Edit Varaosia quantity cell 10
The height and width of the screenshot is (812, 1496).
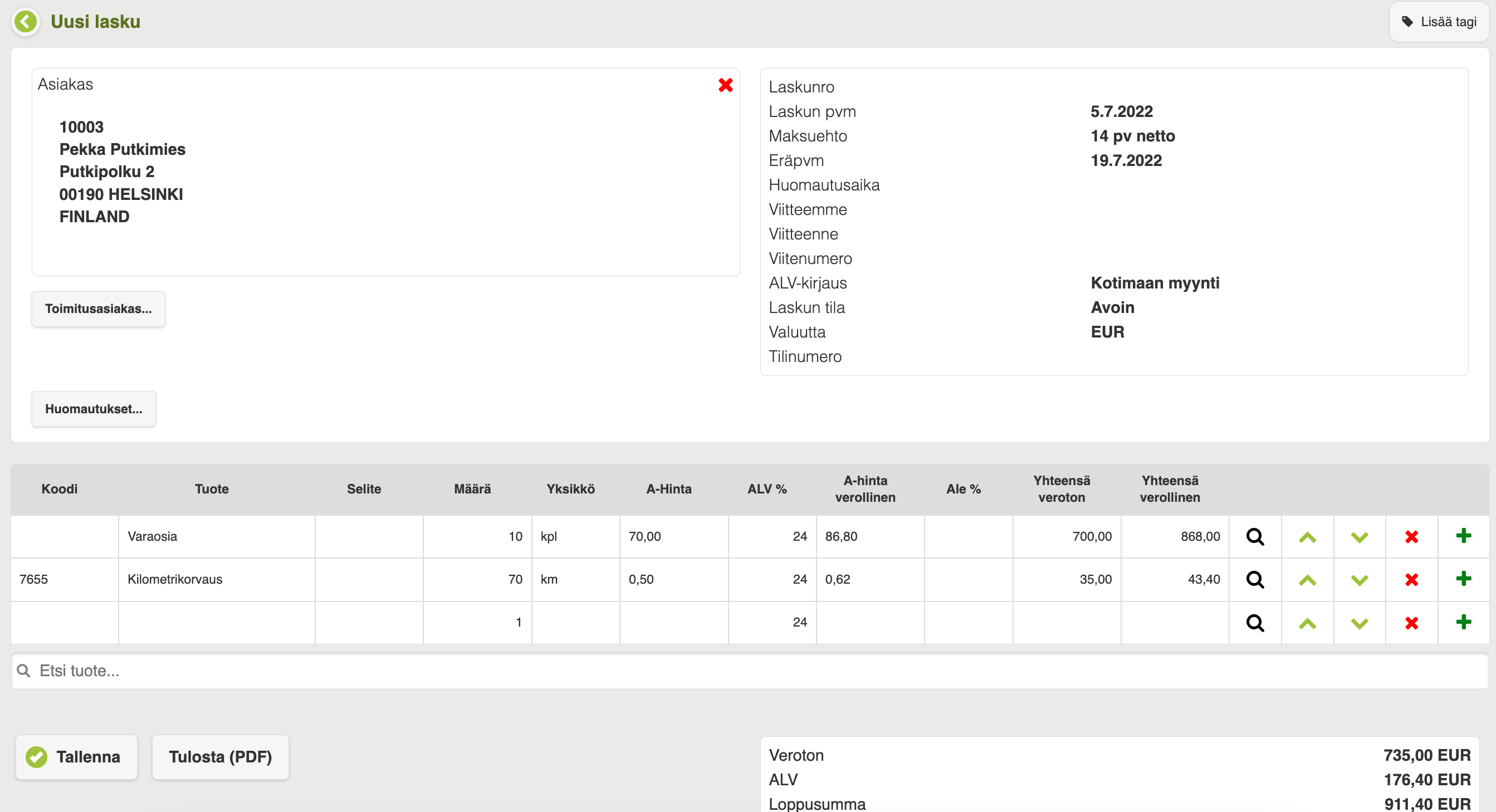point(477,537)
